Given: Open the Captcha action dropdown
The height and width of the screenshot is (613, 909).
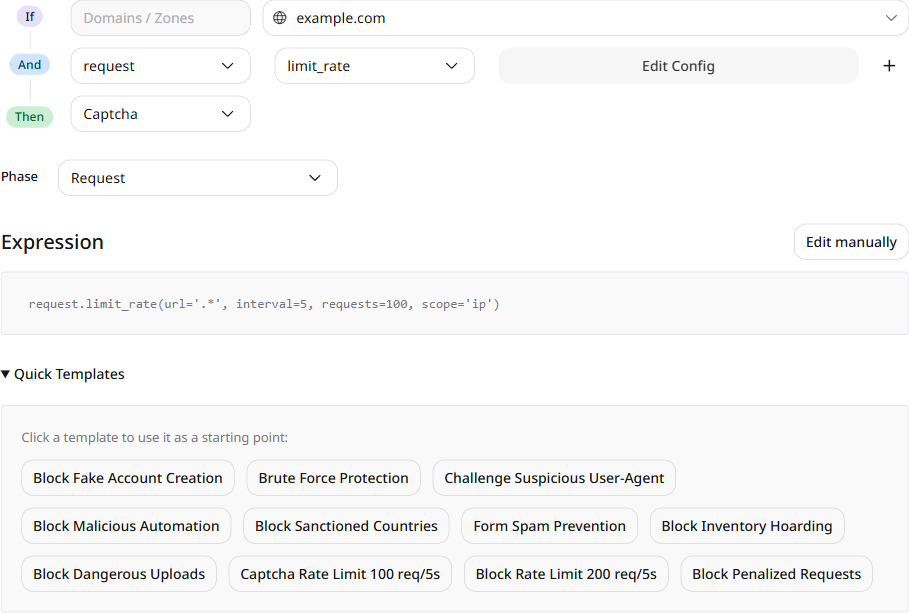Looking at the screenshot, I should [161, 114].
